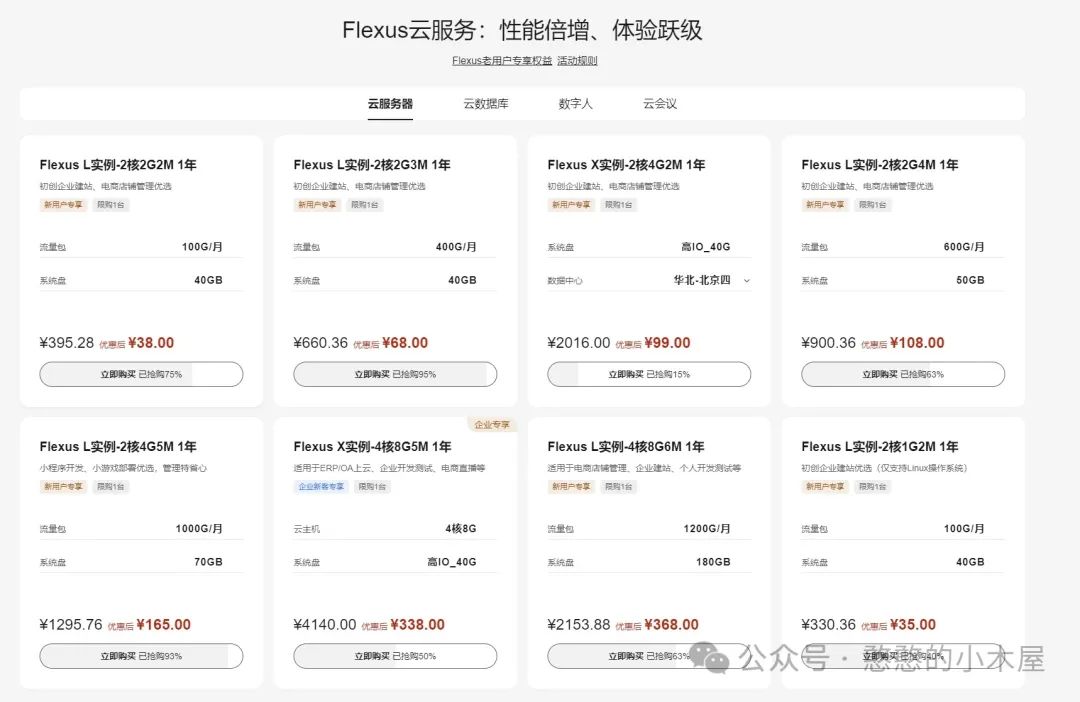
Task: Select the 数字人 tab
Action: click(575, 104)
